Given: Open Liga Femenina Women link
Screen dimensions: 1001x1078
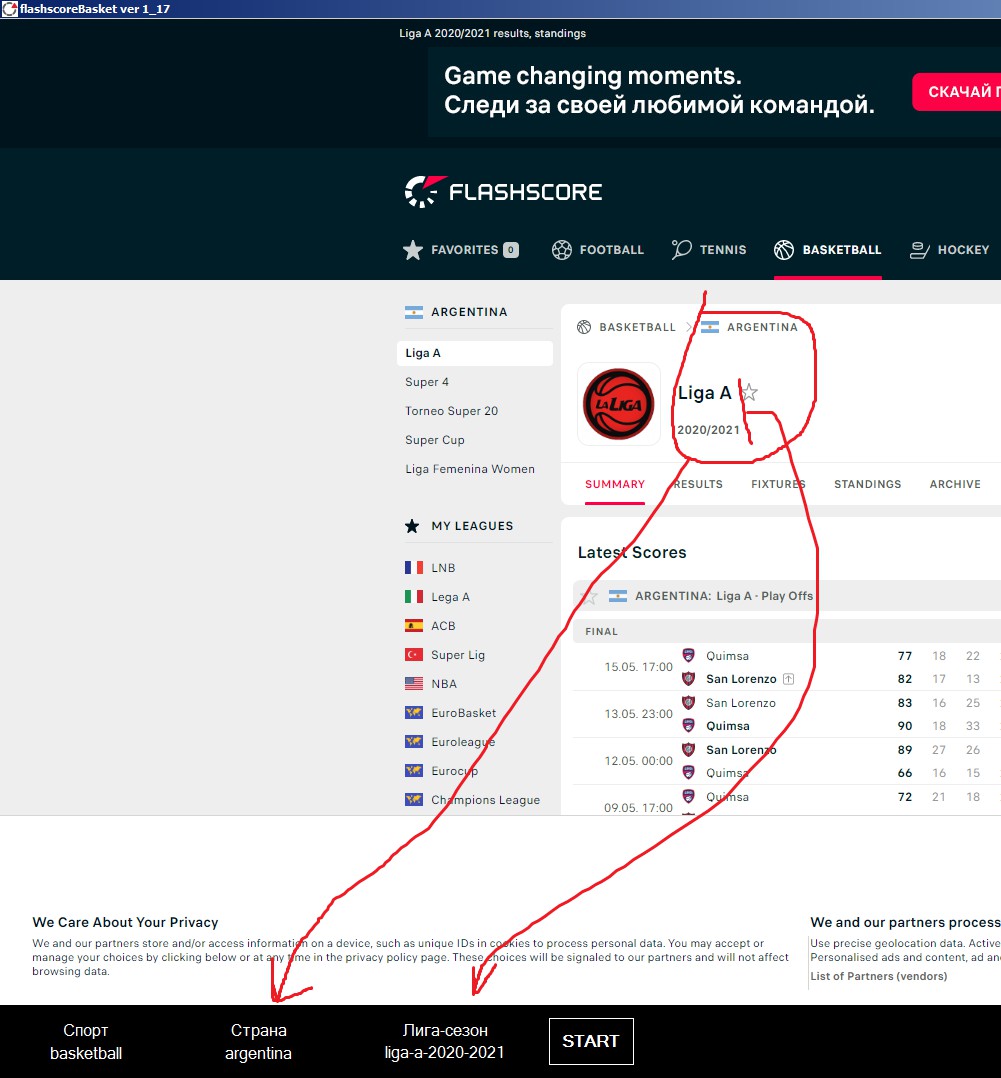Looking at the screenshot, I should pos(470,469).
